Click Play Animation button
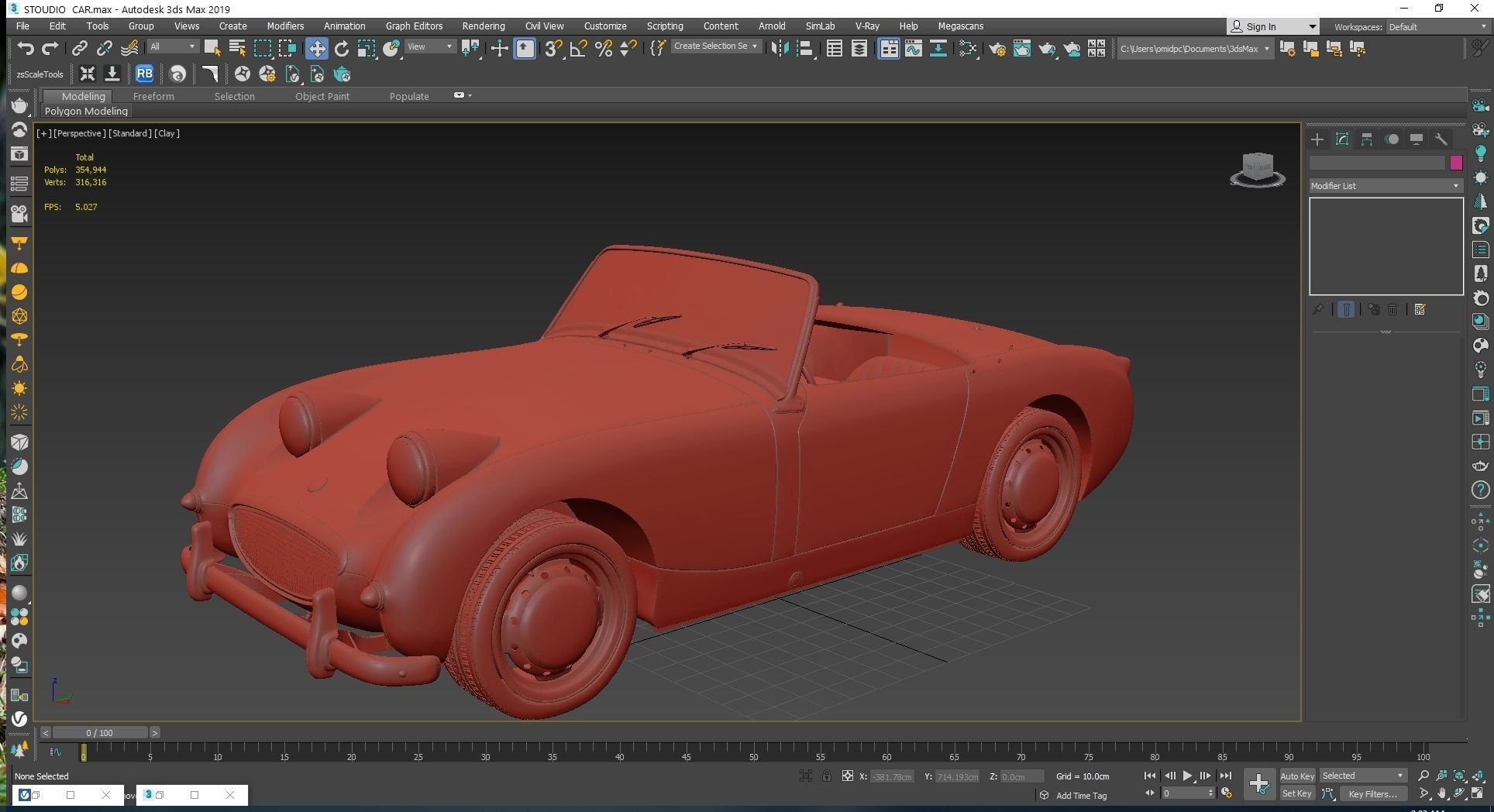The width and height of the screenshot is (1494, 812). point(1187,776)
